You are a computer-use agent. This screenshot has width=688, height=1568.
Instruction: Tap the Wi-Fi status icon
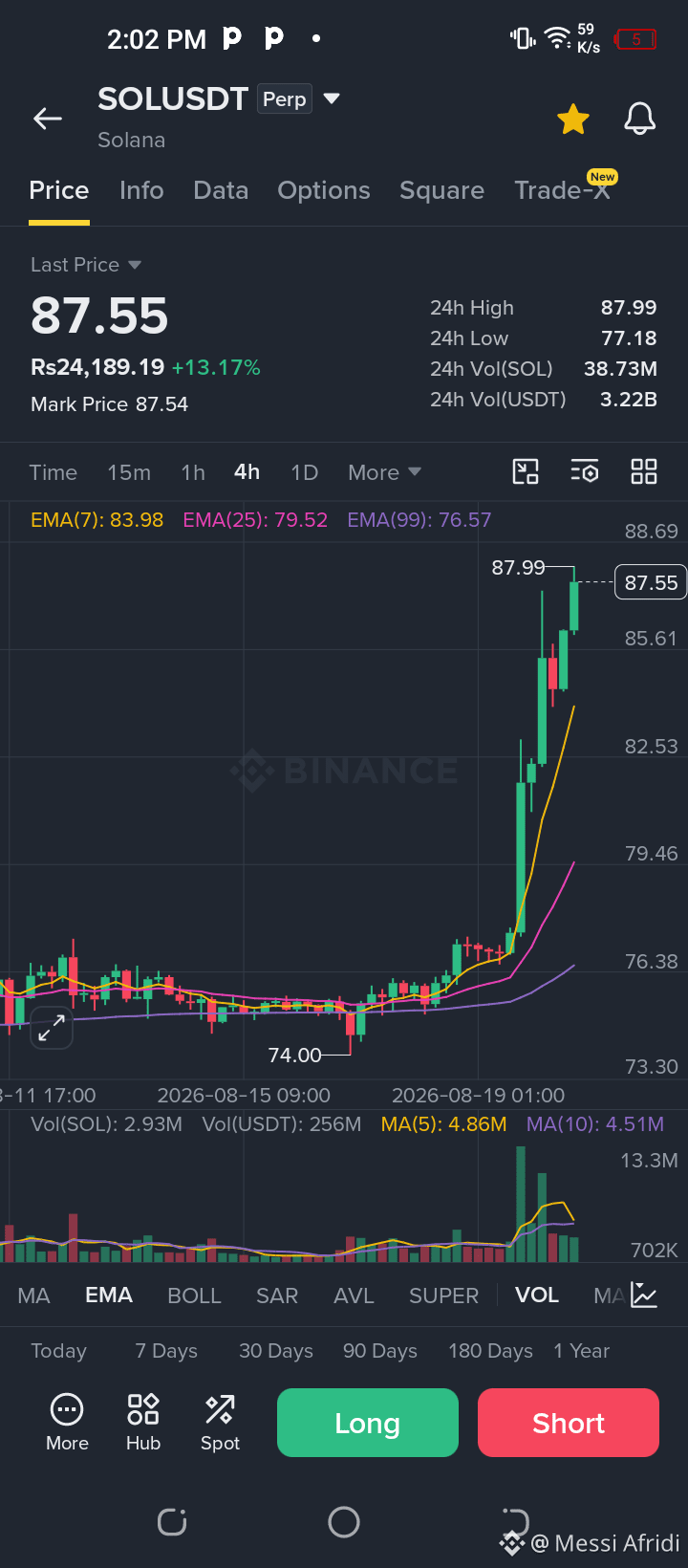[557, 38]
